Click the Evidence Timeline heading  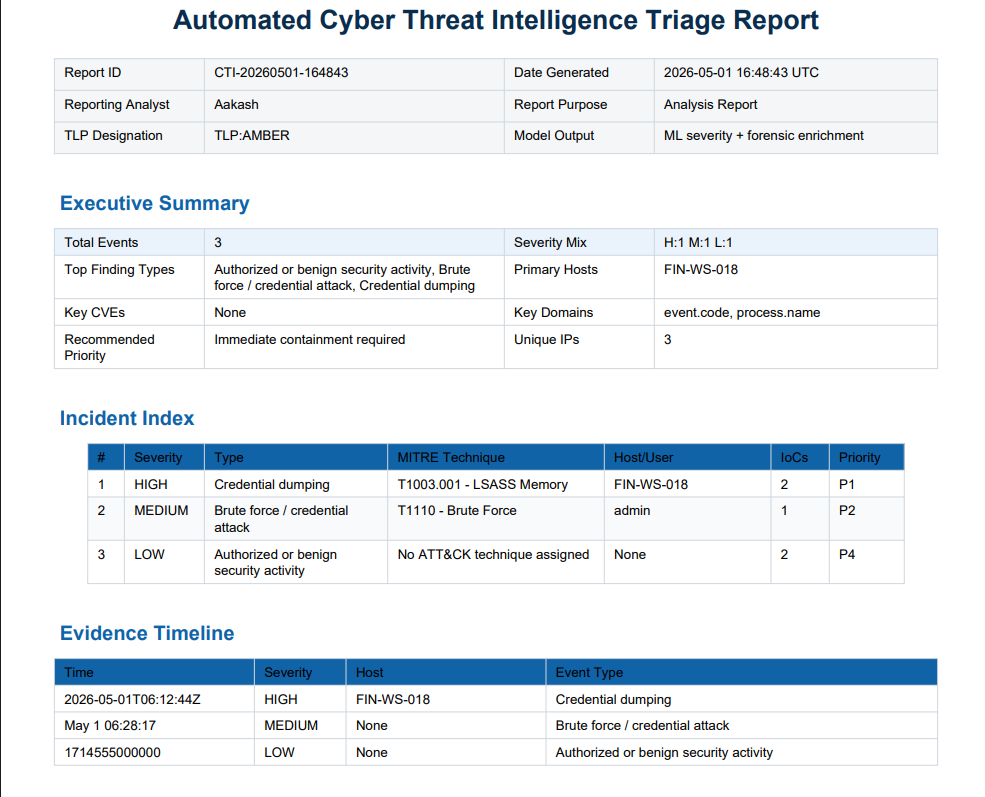pos(147,633)
